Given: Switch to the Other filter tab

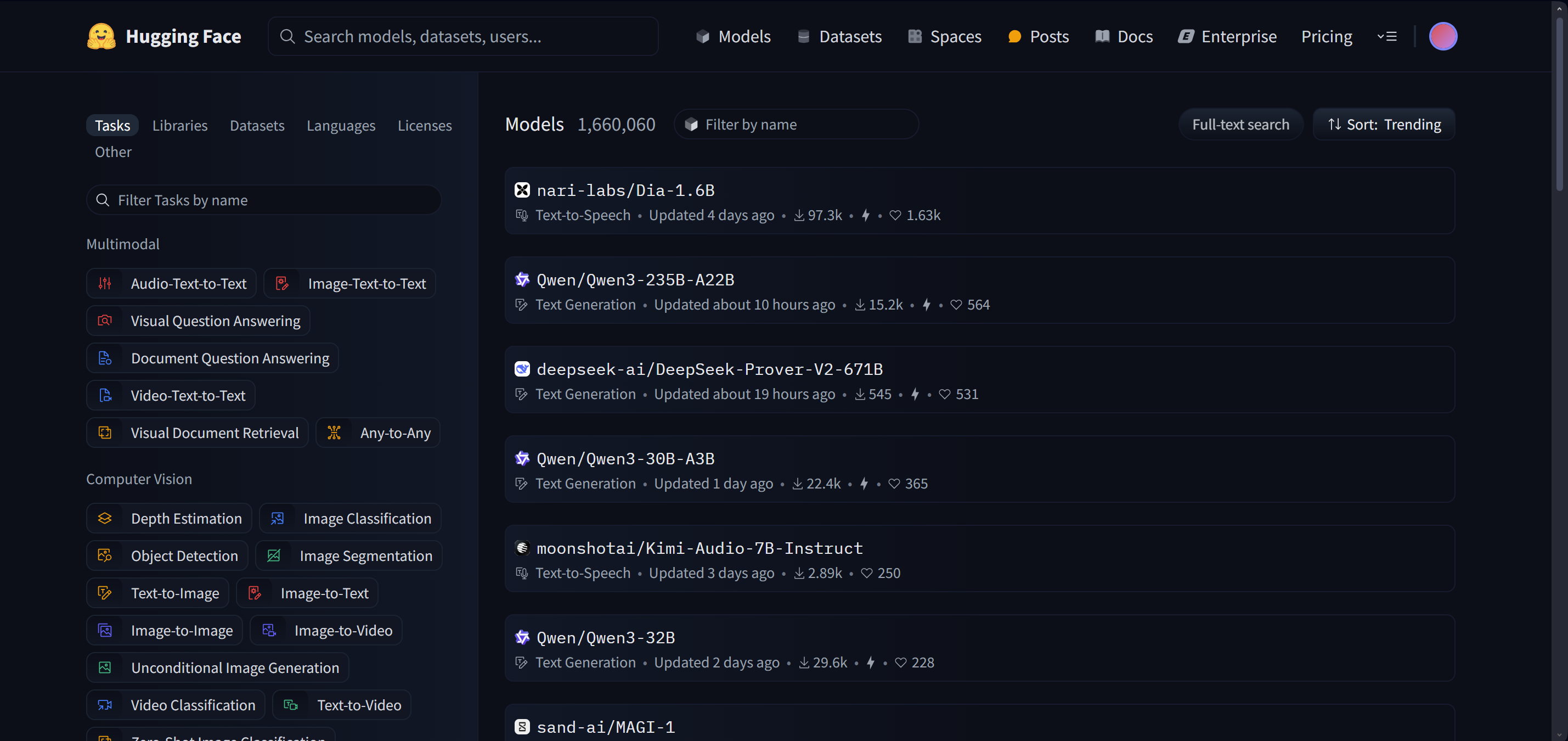Looking at the screenshot, I should pos(112,151).
